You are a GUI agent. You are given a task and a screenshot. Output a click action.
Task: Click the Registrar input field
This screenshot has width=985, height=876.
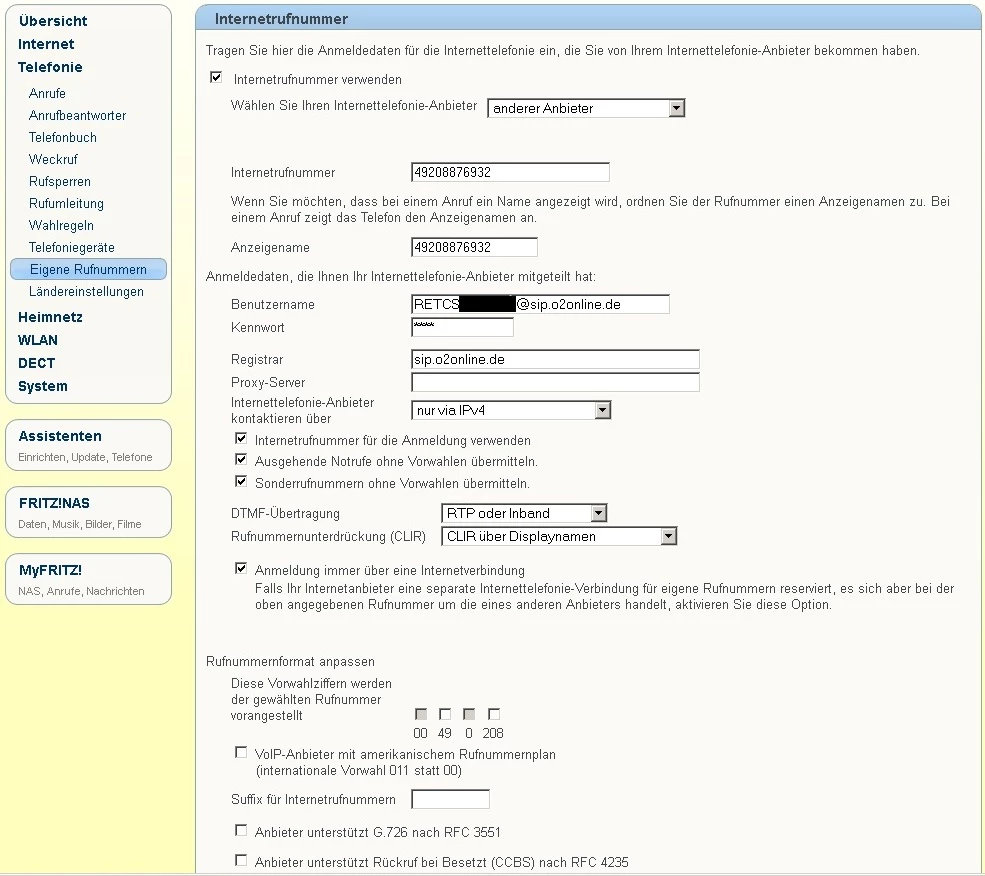[x=555, y=359]
